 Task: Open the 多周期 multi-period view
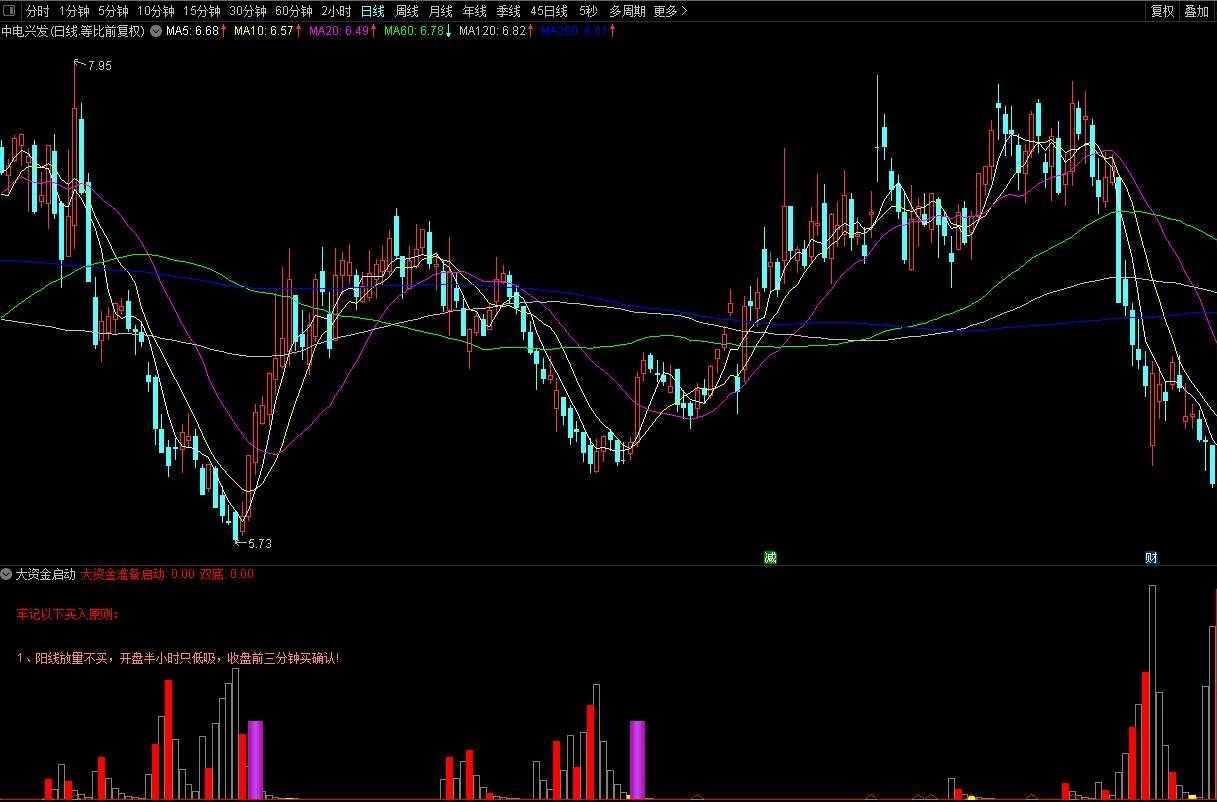click(628, 12)
